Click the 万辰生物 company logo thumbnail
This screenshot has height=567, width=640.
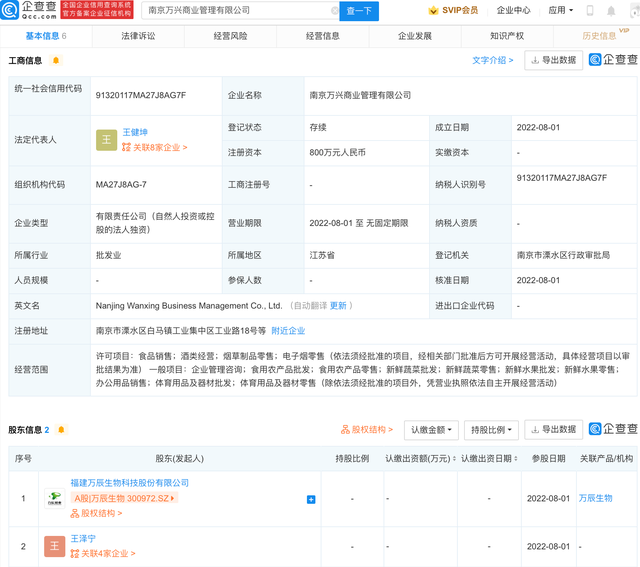(x=54, y=498)
